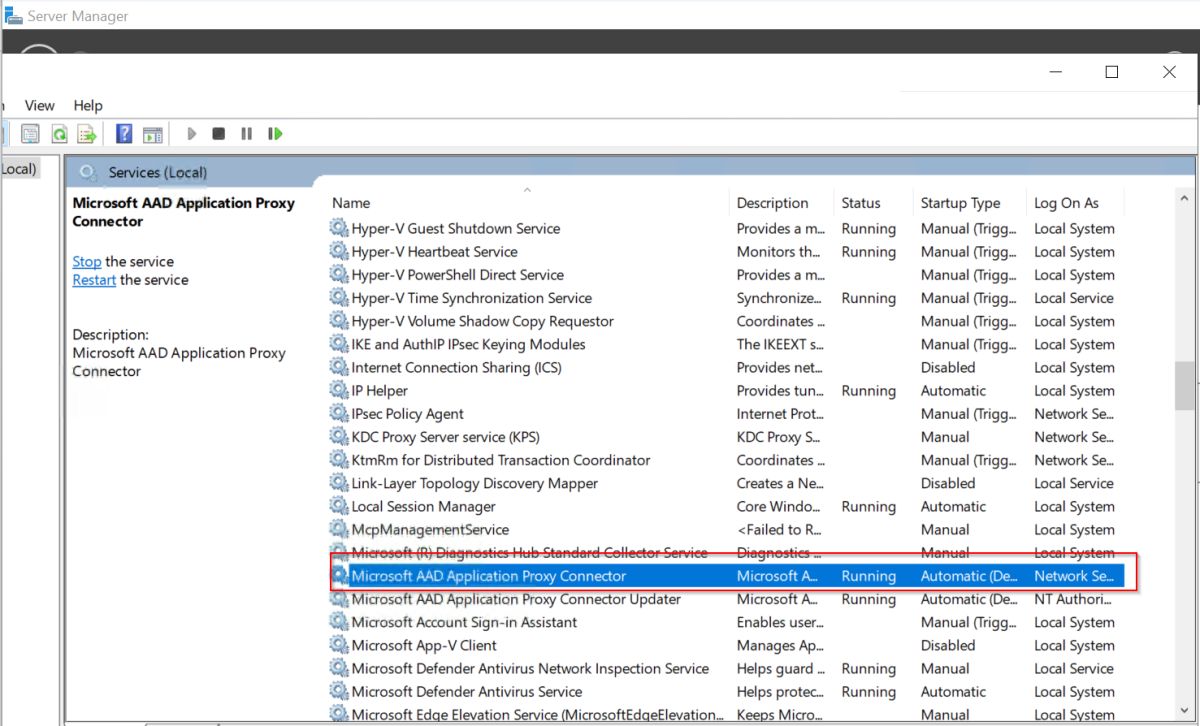Click Disabled startup type of Internet Connection Sharing
The height and width of the screenshot is (726, 1200).
tap(948, 367)
